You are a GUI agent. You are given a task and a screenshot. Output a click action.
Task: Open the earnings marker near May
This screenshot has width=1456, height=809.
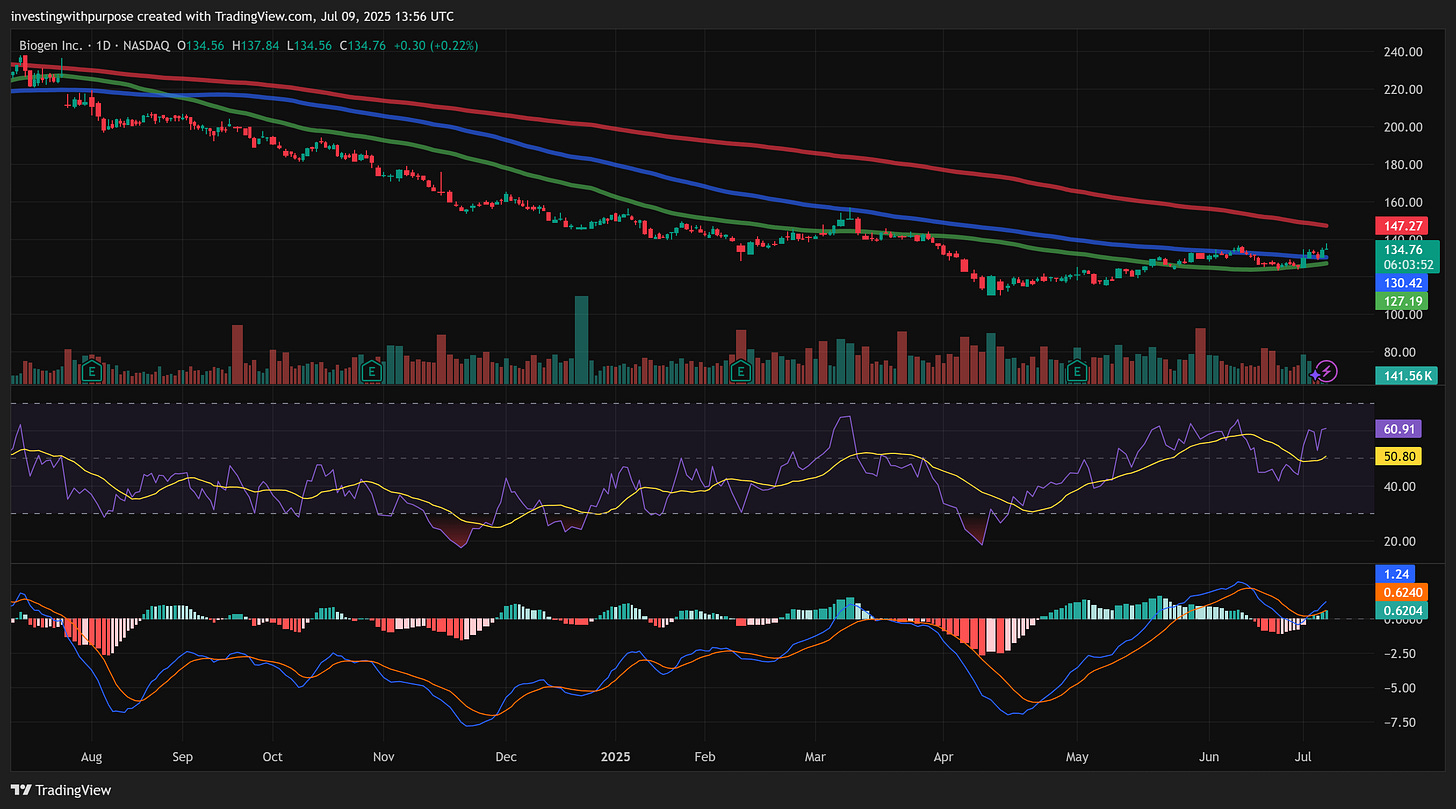click(1077, 371)
